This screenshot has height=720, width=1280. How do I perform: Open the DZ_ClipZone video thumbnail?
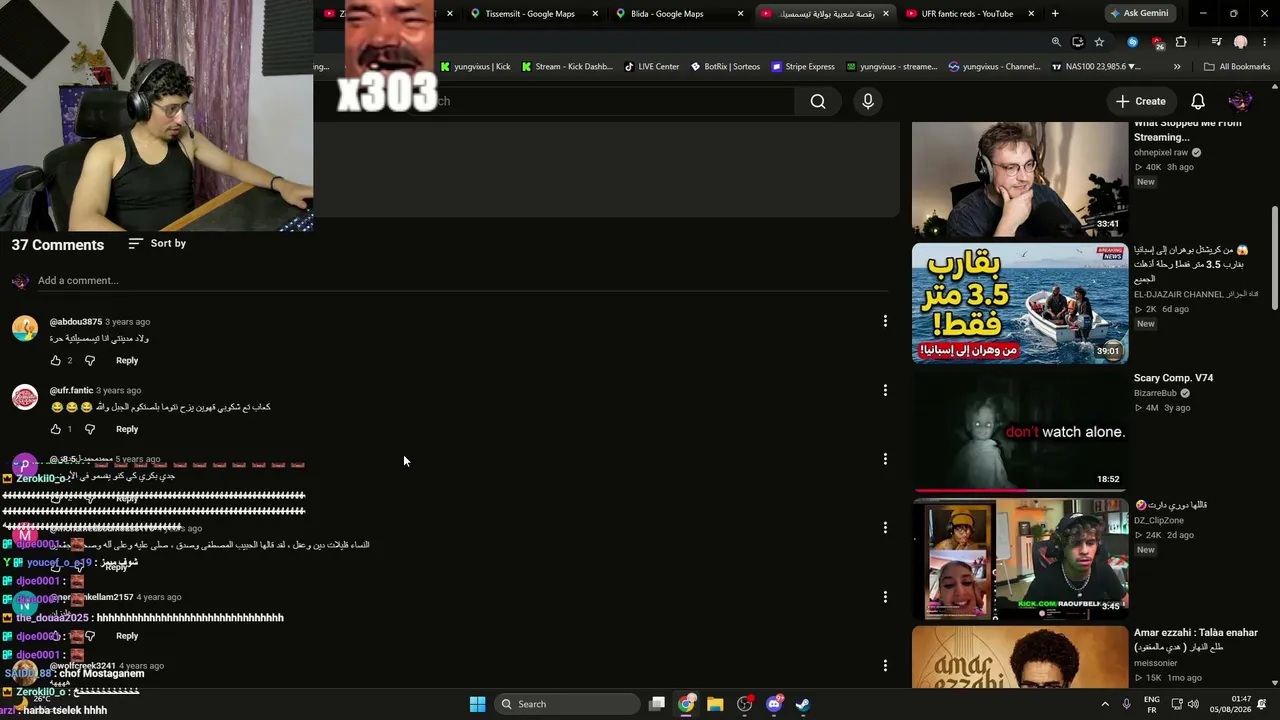tap(1020, 557)
